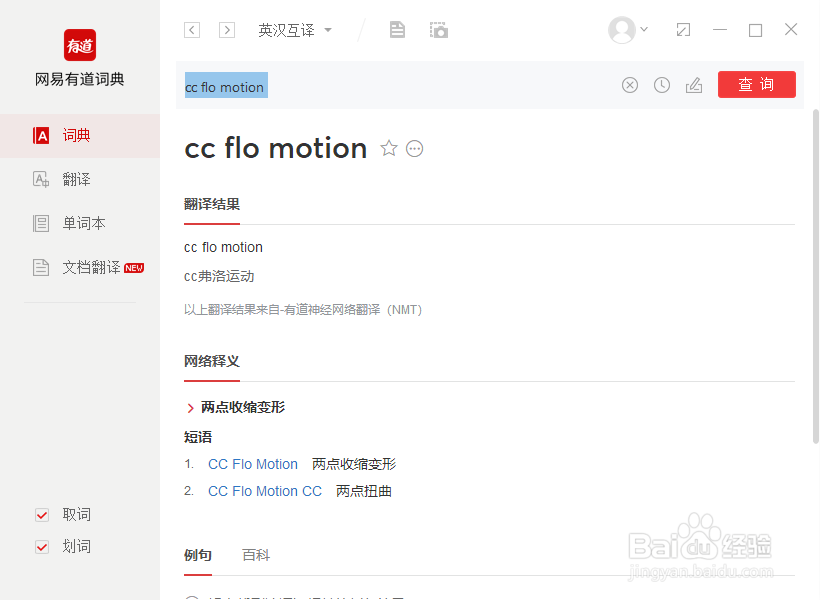Start screenshot translation with the camera icon

pos(439,30)
